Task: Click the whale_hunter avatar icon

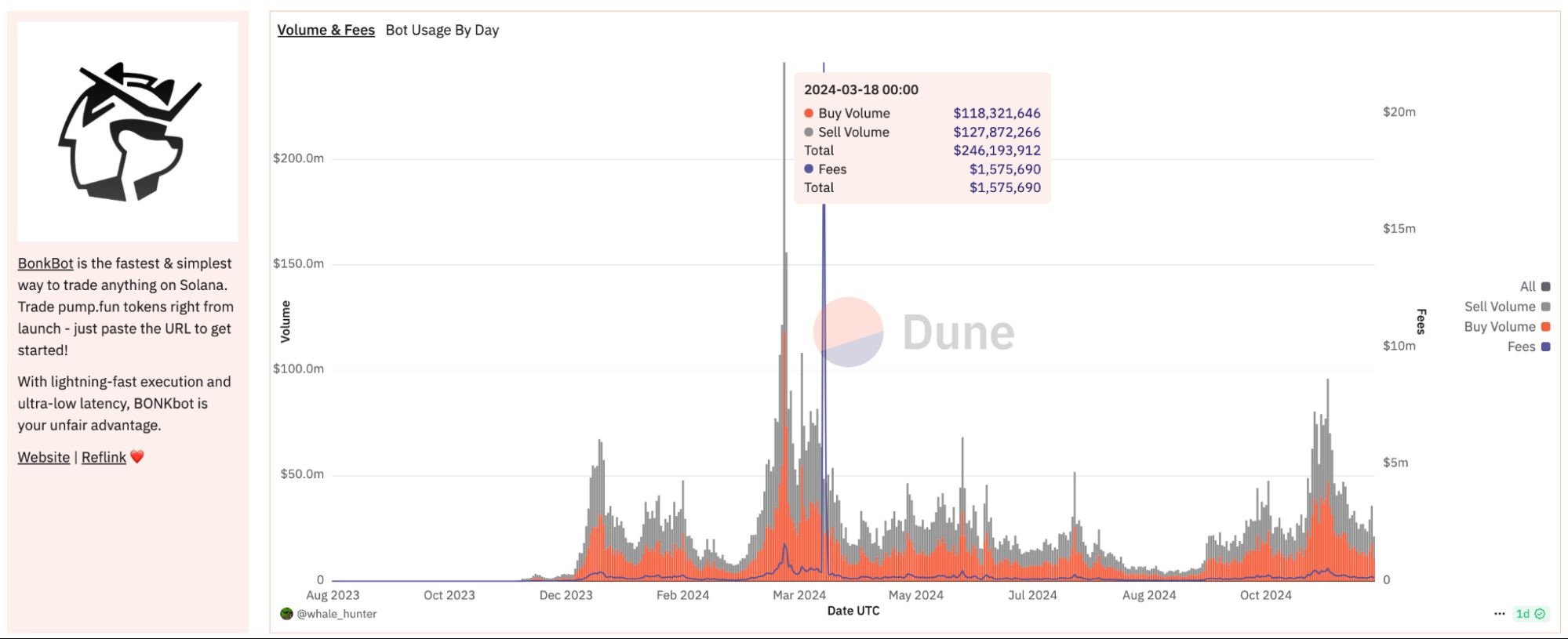Action: 286,614
